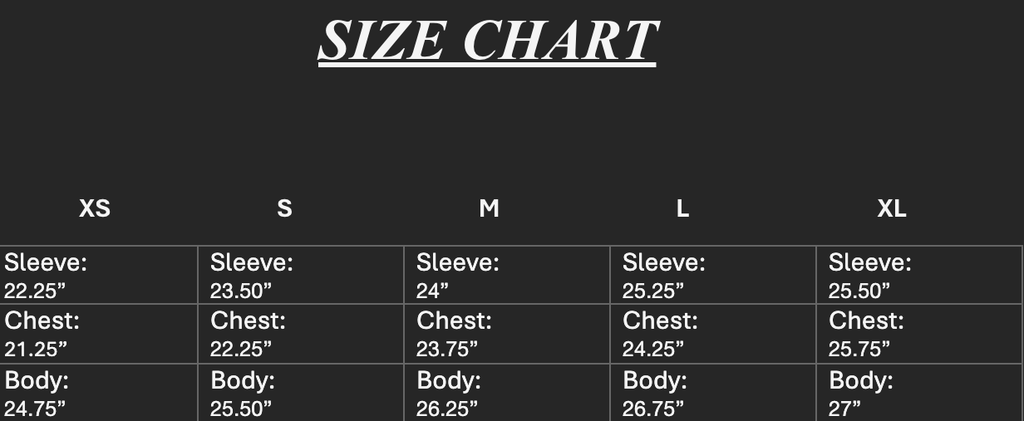Viewport: 1024px width, 421px height.
Task: Click the SIZE CHART title
Action: click(x=487, y=41)
